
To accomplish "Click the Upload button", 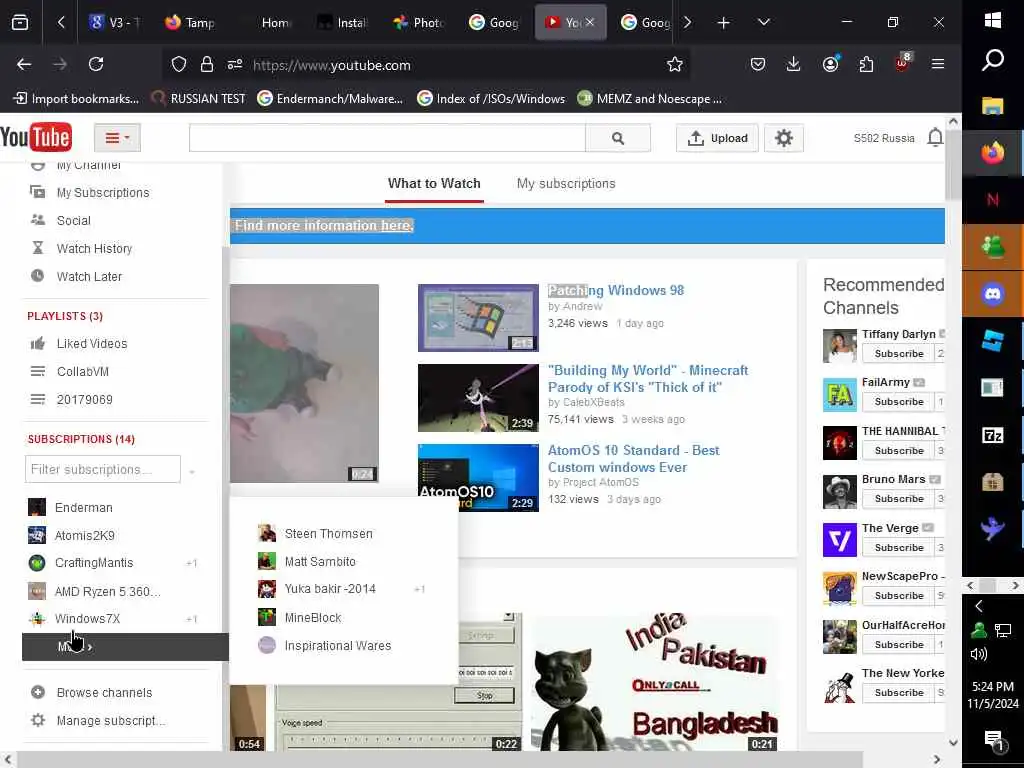I will tap(717, 138).
